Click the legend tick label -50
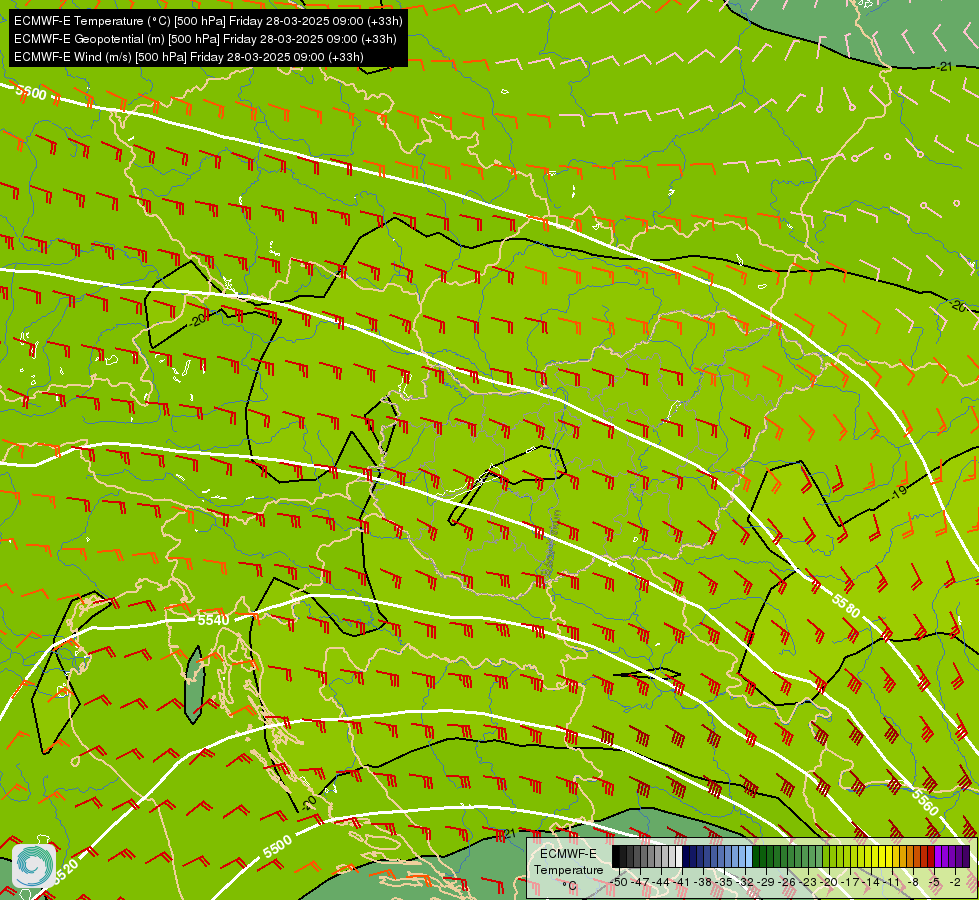Viewport: 979px width, 900px height. point(619,882)
